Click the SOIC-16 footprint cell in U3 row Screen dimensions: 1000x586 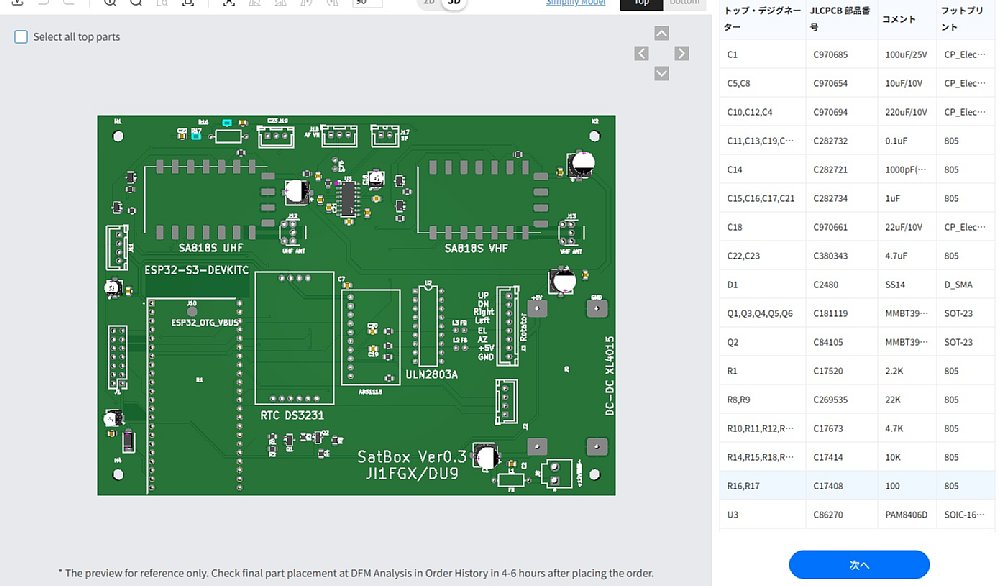coord(965,515)
